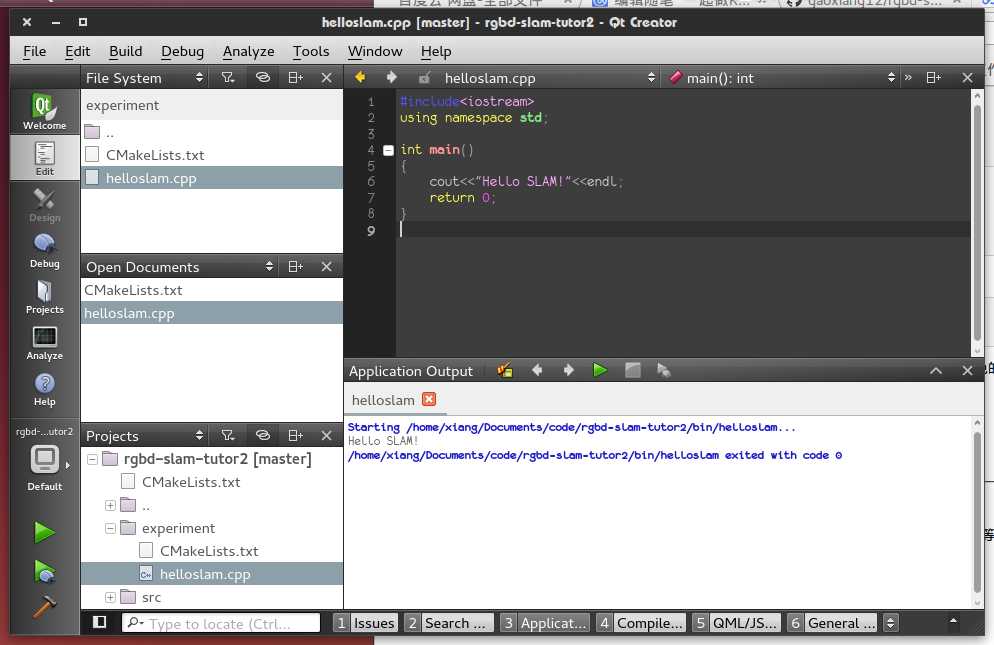Open the Build menu
The width and height of the screenshot is (994, 645).
point(126,51)
